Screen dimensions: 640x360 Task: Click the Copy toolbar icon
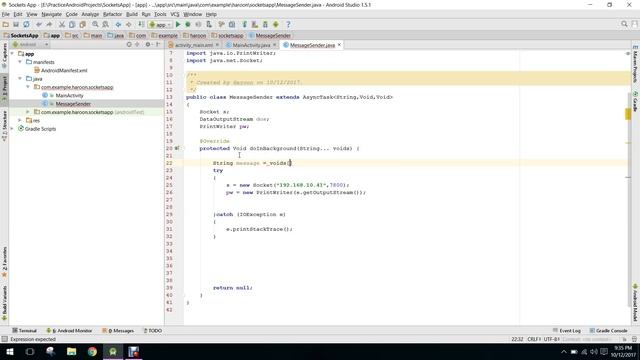[x=72, y=24]
